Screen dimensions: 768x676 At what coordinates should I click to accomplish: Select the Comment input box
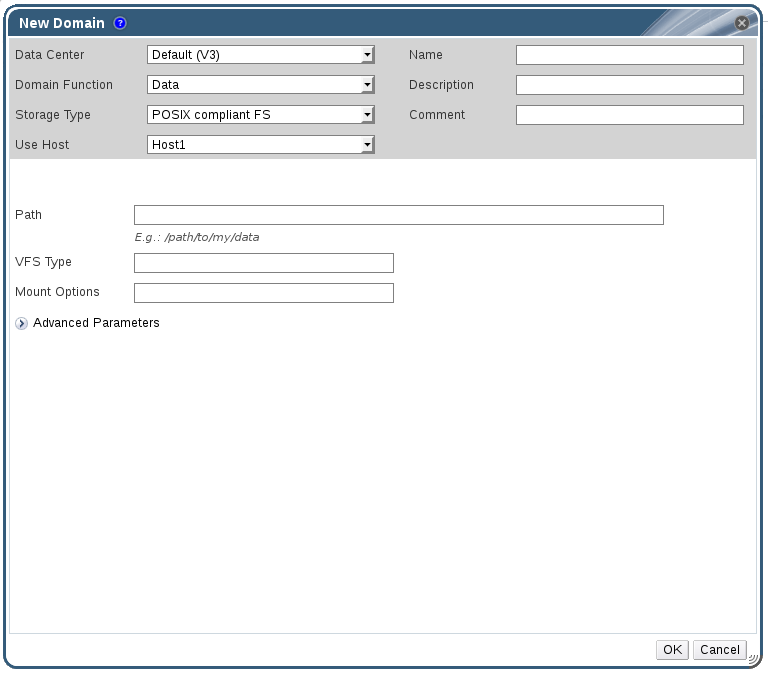(x=629, y=115)
